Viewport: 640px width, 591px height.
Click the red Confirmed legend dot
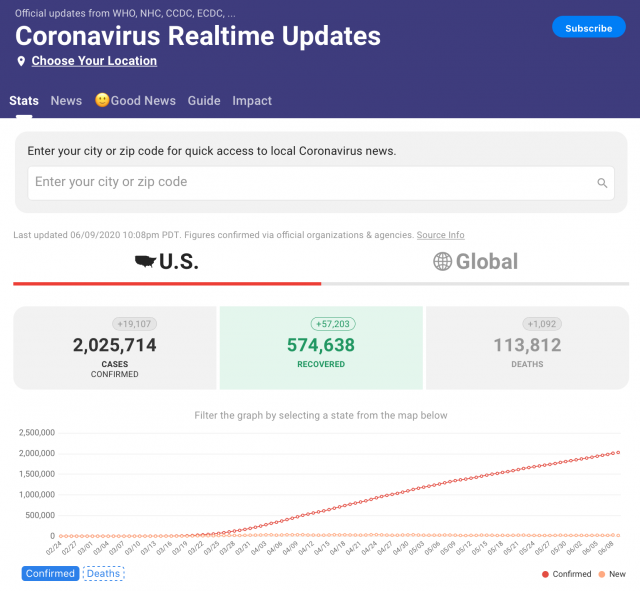pyautogui.click(x=545, y=574)
